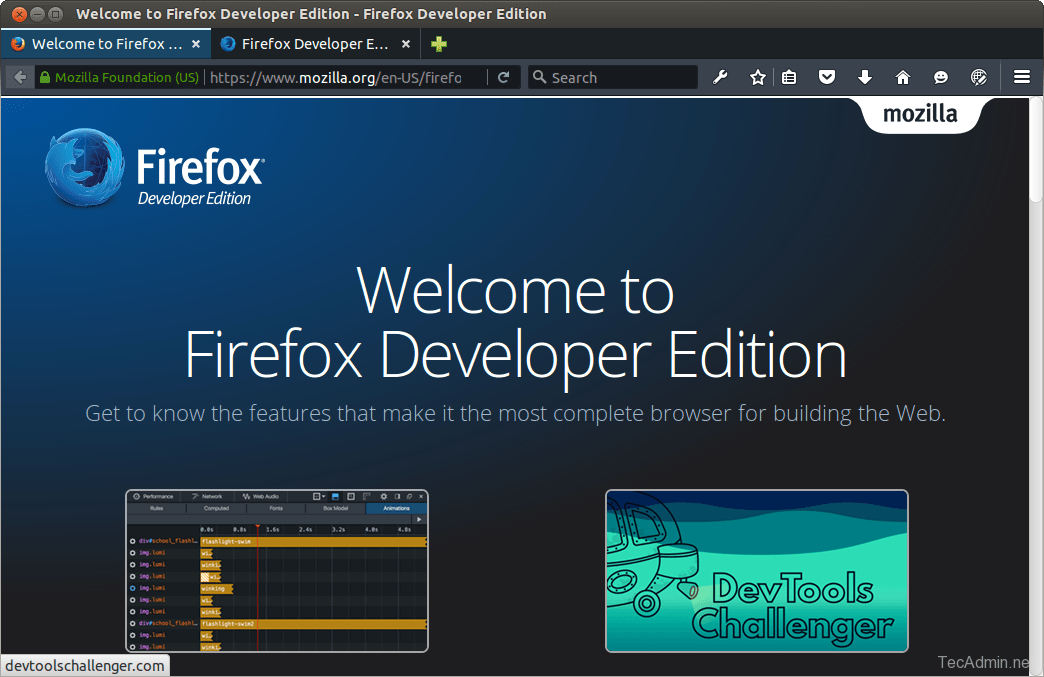Viewport: 1044px width, 677px height.
Task: Click the back navigation arrow
Action: (20, 77)
